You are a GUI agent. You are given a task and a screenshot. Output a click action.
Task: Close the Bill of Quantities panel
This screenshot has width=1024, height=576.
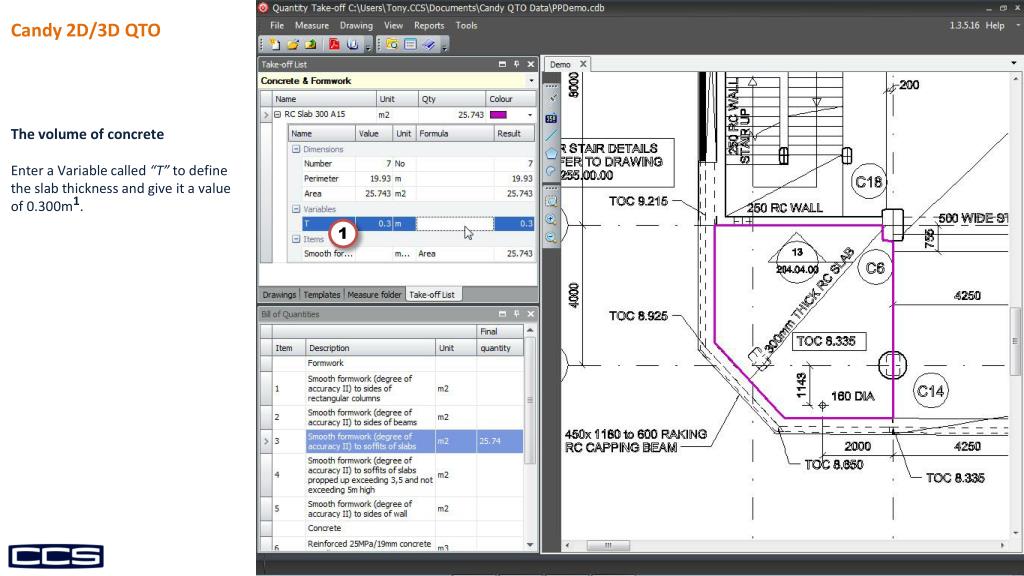click(531, 314)
